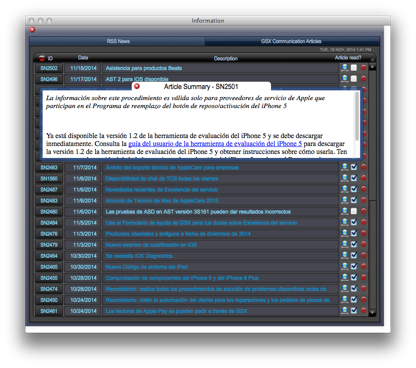Click the Article Summary popup scrollbar thumb

click(357, 116)
